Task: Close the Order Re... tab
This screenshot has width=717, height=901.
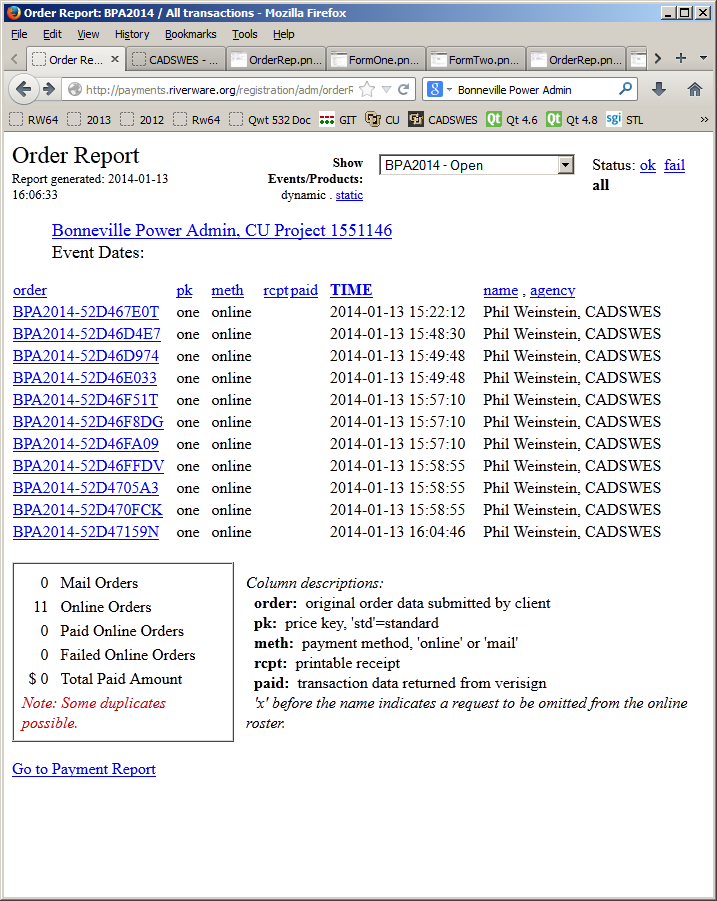Action: tap(115, 59)
